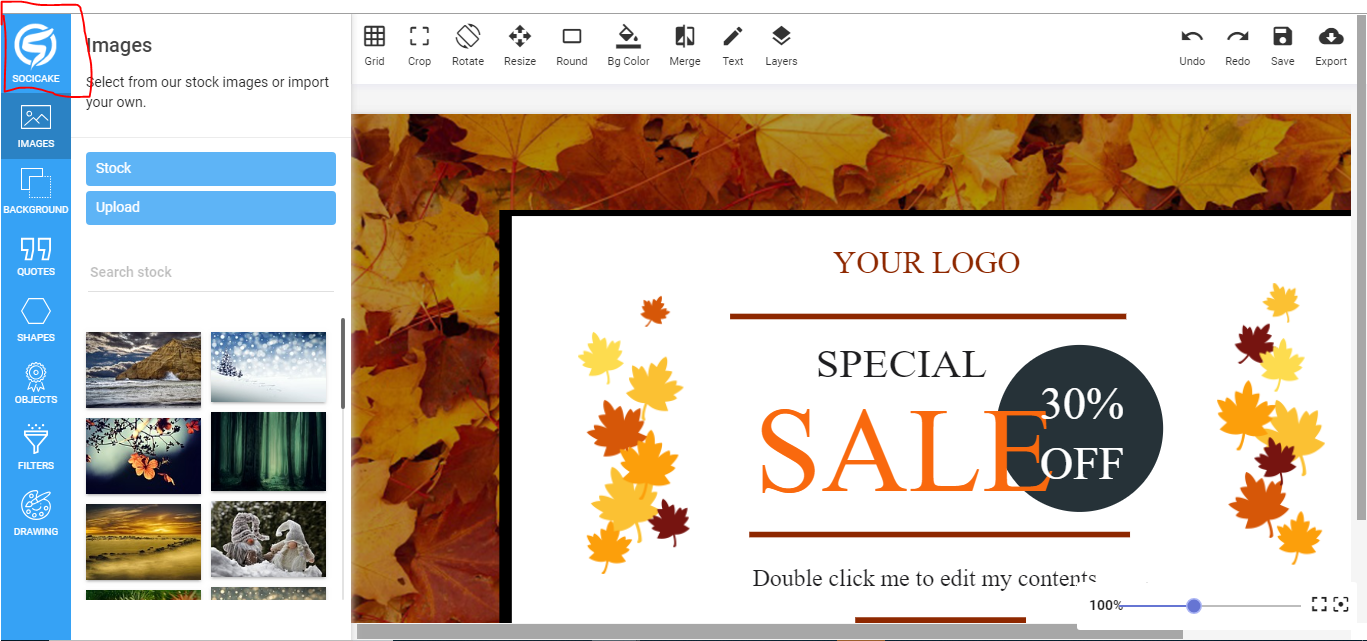Image resolution: width=1367 pixels, height=641 pixels.
Task: Pick the dark misty forest stock image
Action: click(x=268, y=451)
